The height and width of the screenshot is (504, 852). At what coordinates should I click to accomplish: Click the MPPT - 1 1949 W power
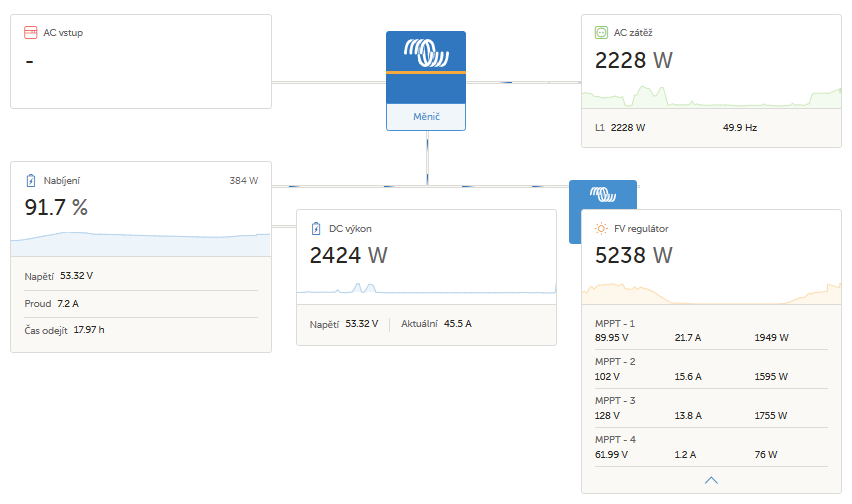point(771,338)
